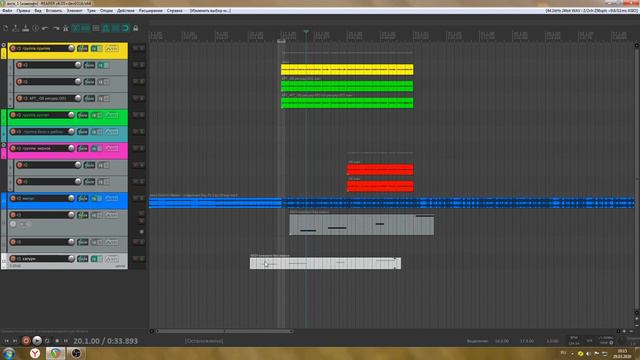
Task: Click the transport Stop button
Action: coord(57,341)
